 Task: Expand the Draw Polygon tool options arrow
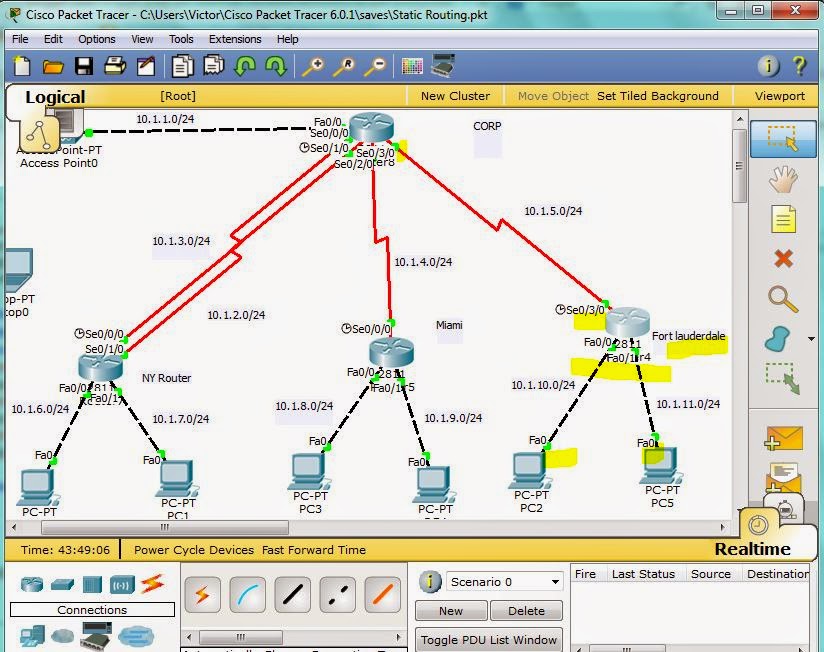pos(811,339)
